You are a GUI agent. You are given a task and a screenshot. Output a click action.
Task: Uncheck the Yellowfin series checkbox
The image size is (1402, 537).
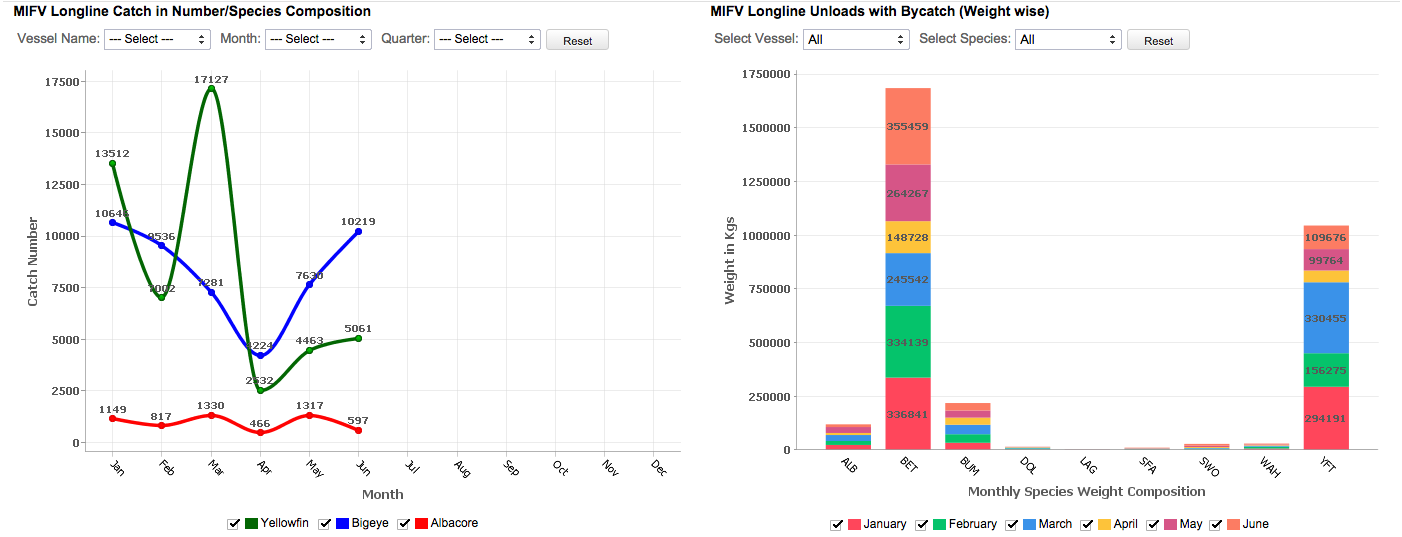(x=234, y=523)
